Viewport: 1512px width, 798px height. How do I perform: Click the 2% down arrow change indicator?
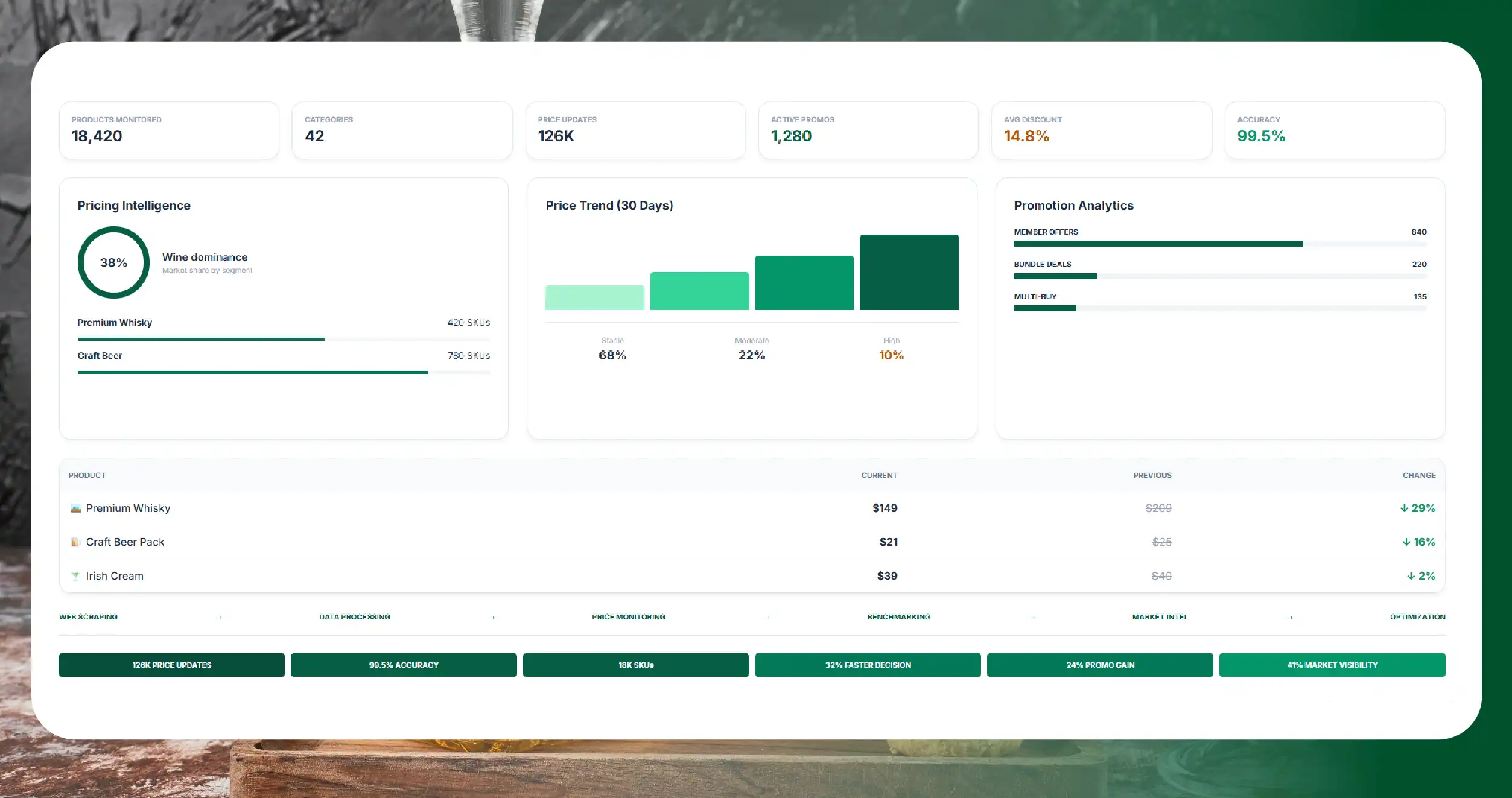pos(1421,576)
